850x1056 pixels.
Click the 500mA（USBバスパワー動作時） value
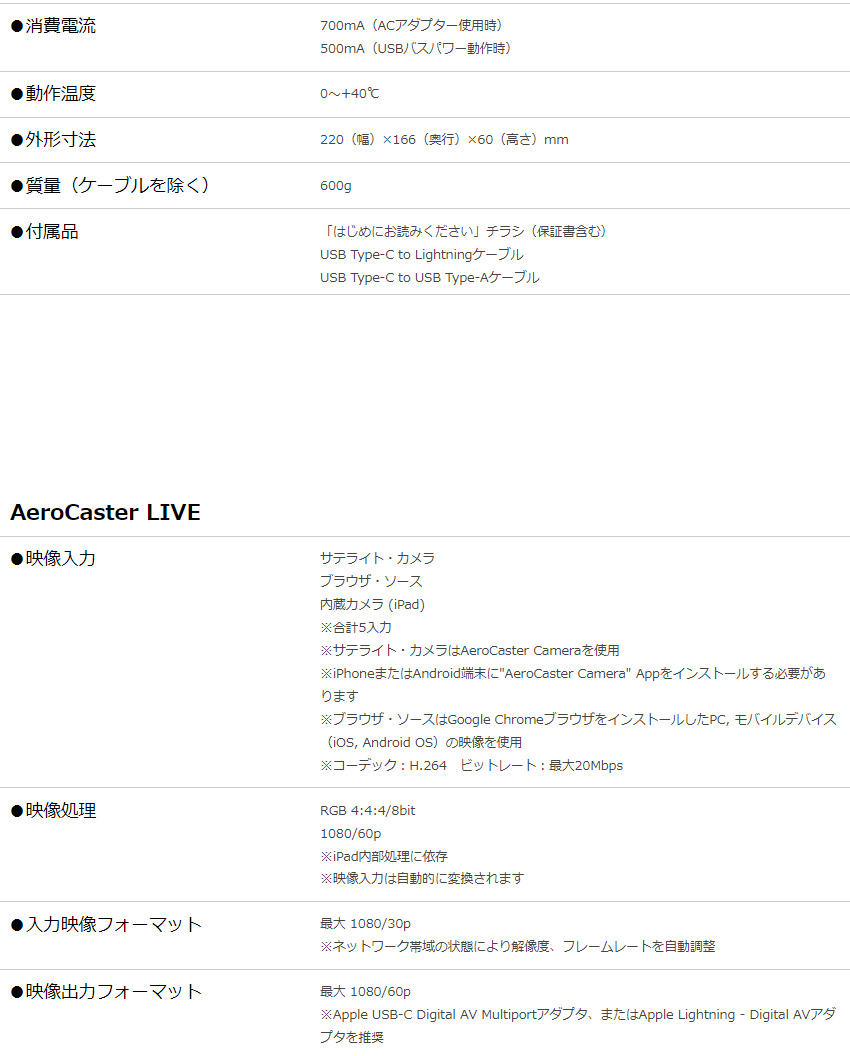point(416,48)
